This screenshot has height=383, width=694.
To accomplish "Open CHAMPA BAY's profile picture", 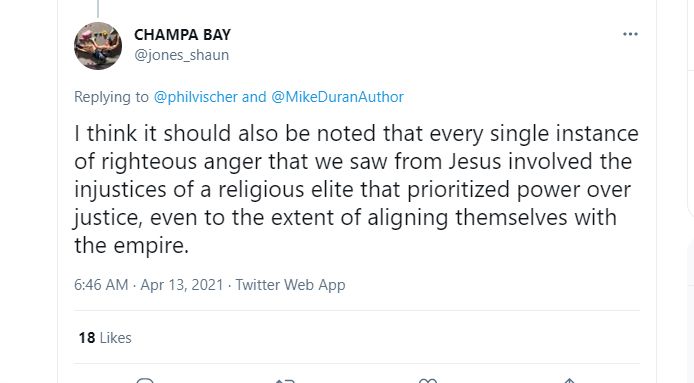I will coord(98,46).
